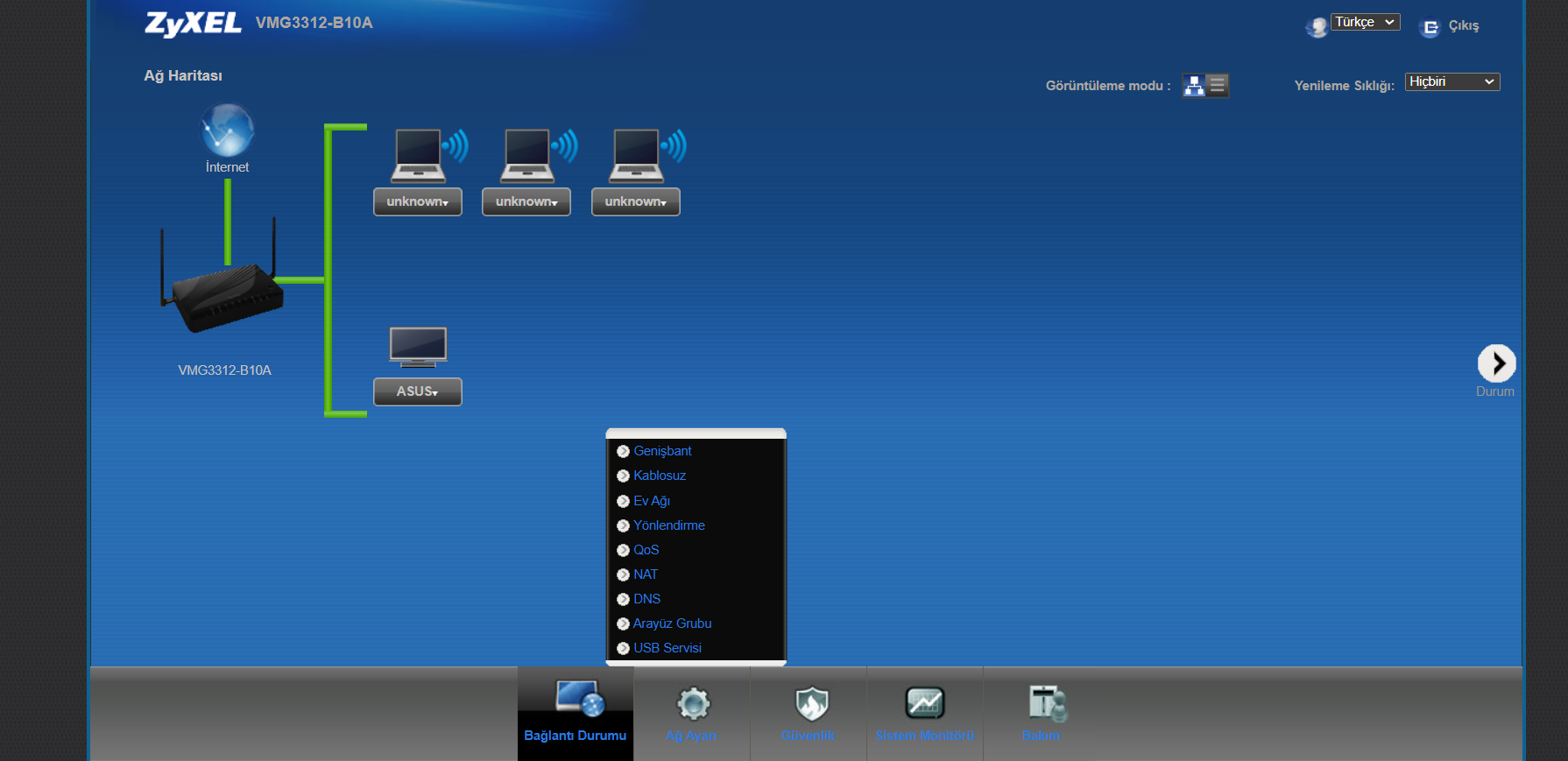This screenshot has height=761, width=1568.
Task: Open Arayüz Grubu menu entry
Action: tap(673, 624)
